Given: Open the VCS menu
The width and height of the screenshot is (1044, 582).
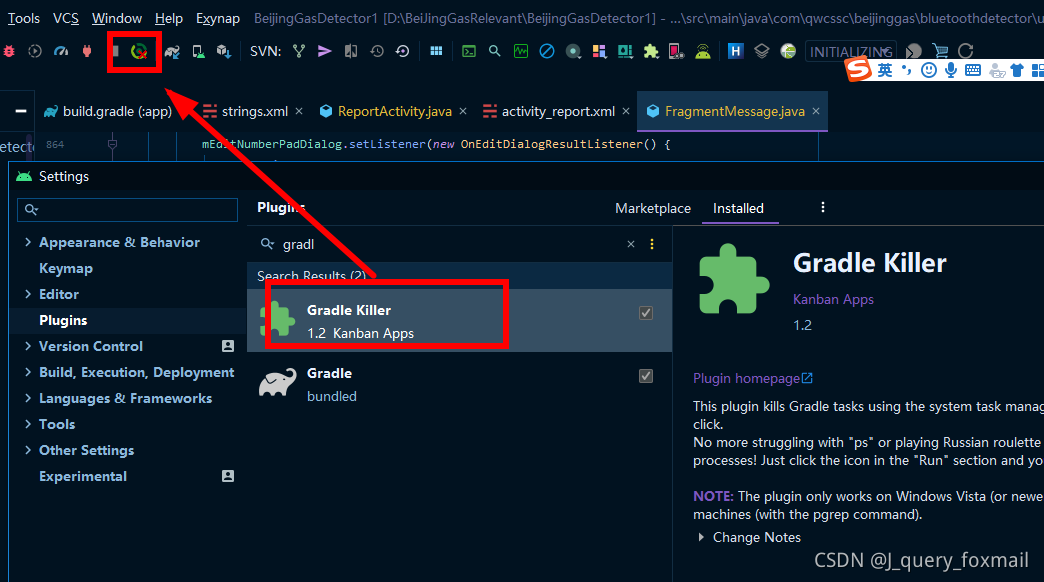Looking at the screenshot, I should tap(66, 19).
